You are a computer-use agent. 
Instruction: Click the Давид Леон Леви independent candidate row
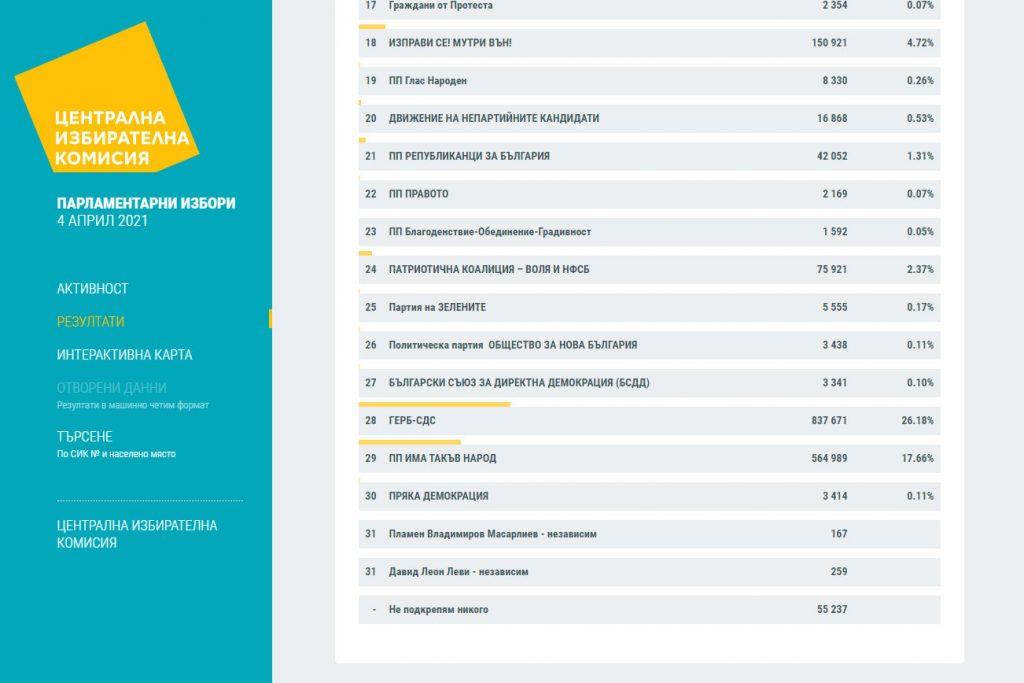[x=648, y=572]
